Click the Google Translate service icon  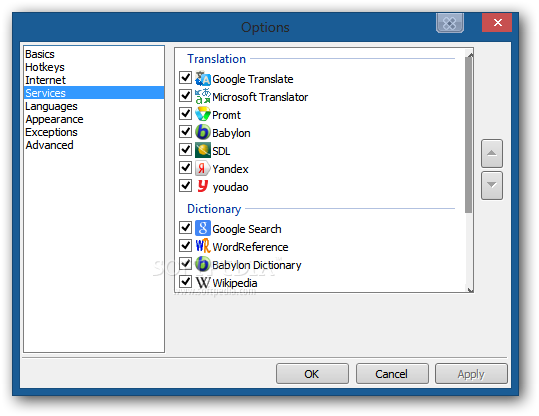[x=203, y=79]
